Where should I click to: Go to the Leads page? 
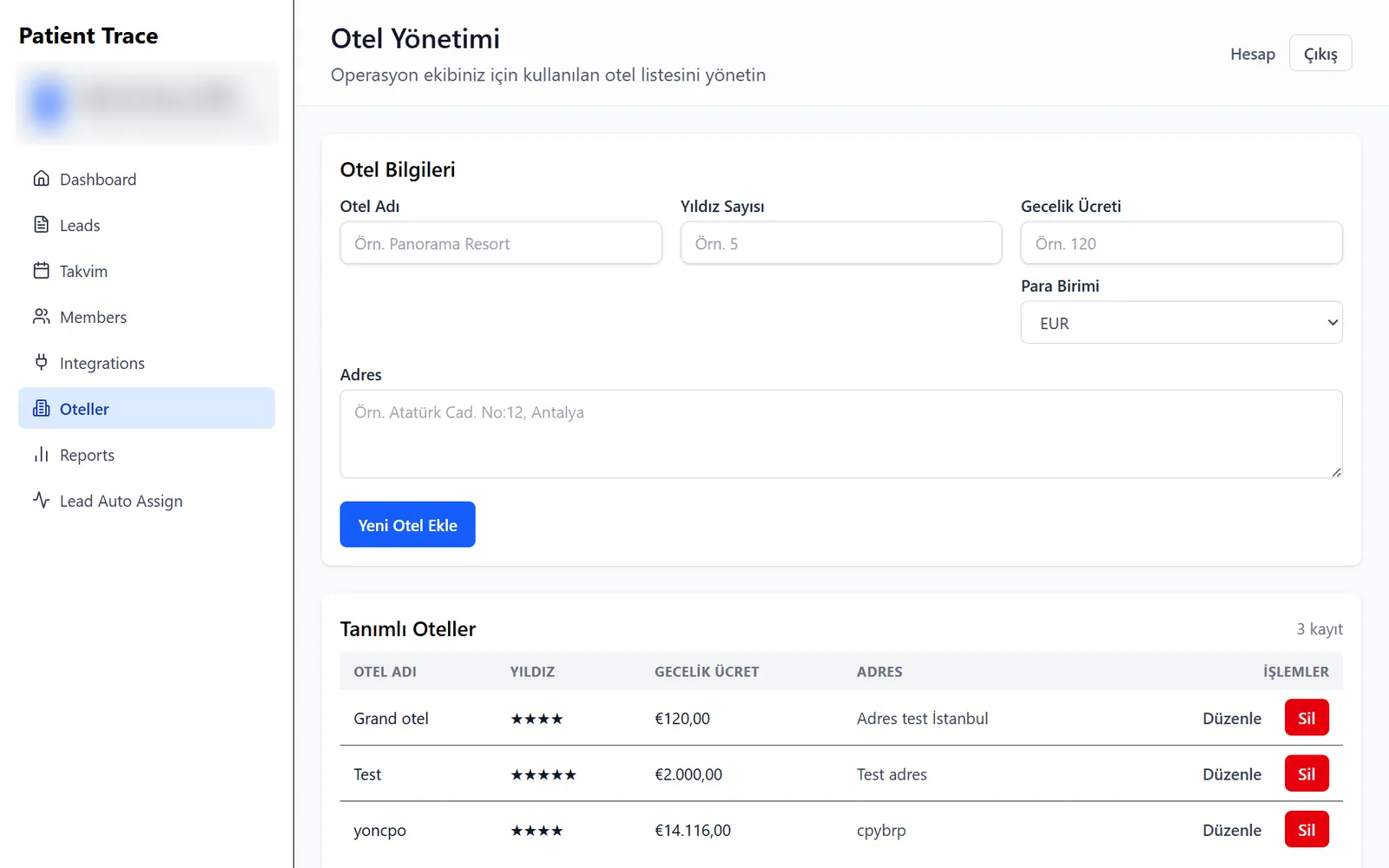click(147, 225)
